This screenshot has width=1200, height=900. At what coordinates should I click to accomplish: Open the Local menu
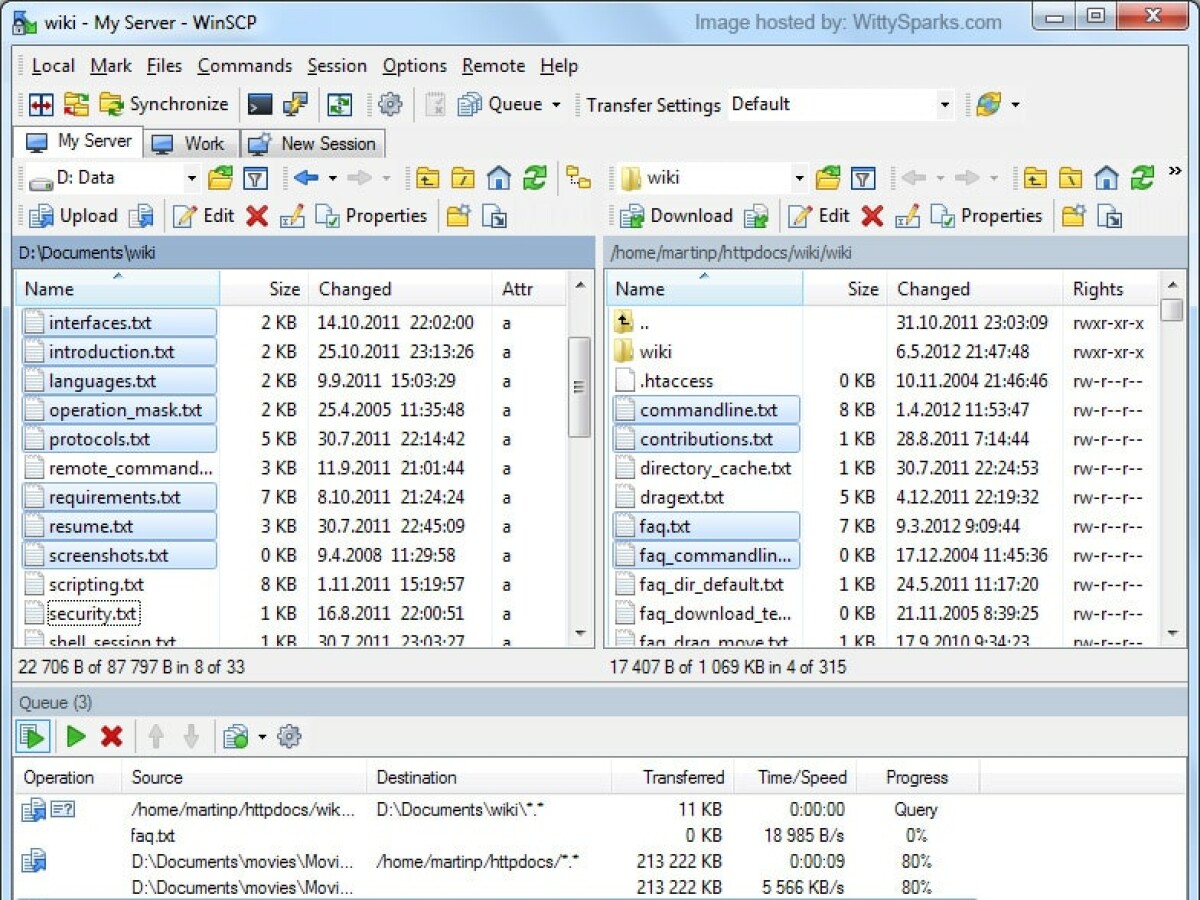point(53,66)
